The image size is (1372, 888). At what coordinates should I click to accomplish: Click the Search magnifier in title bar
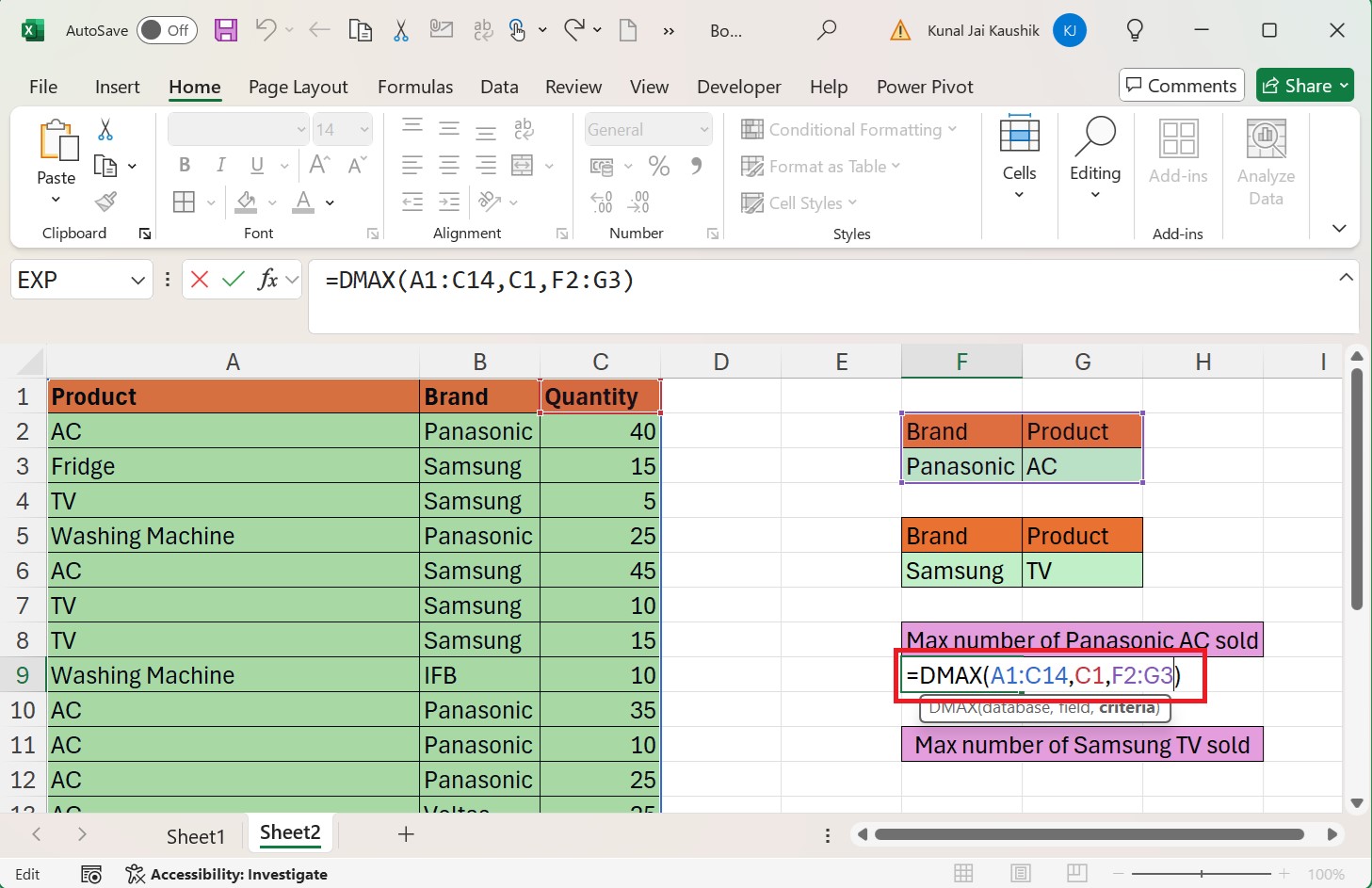(x=827, y=30)
